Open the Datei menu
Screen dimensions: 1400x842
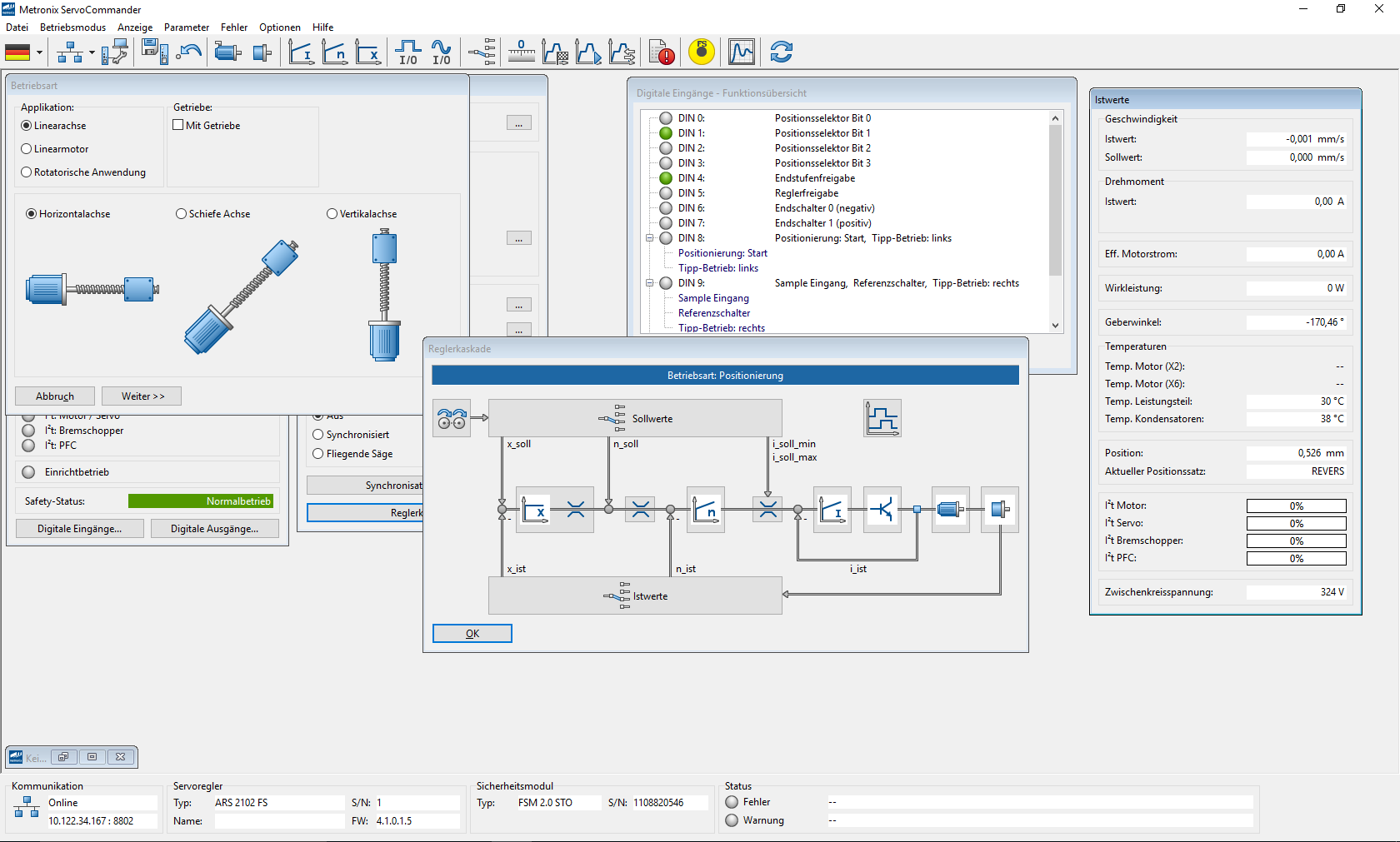[17, 27]
